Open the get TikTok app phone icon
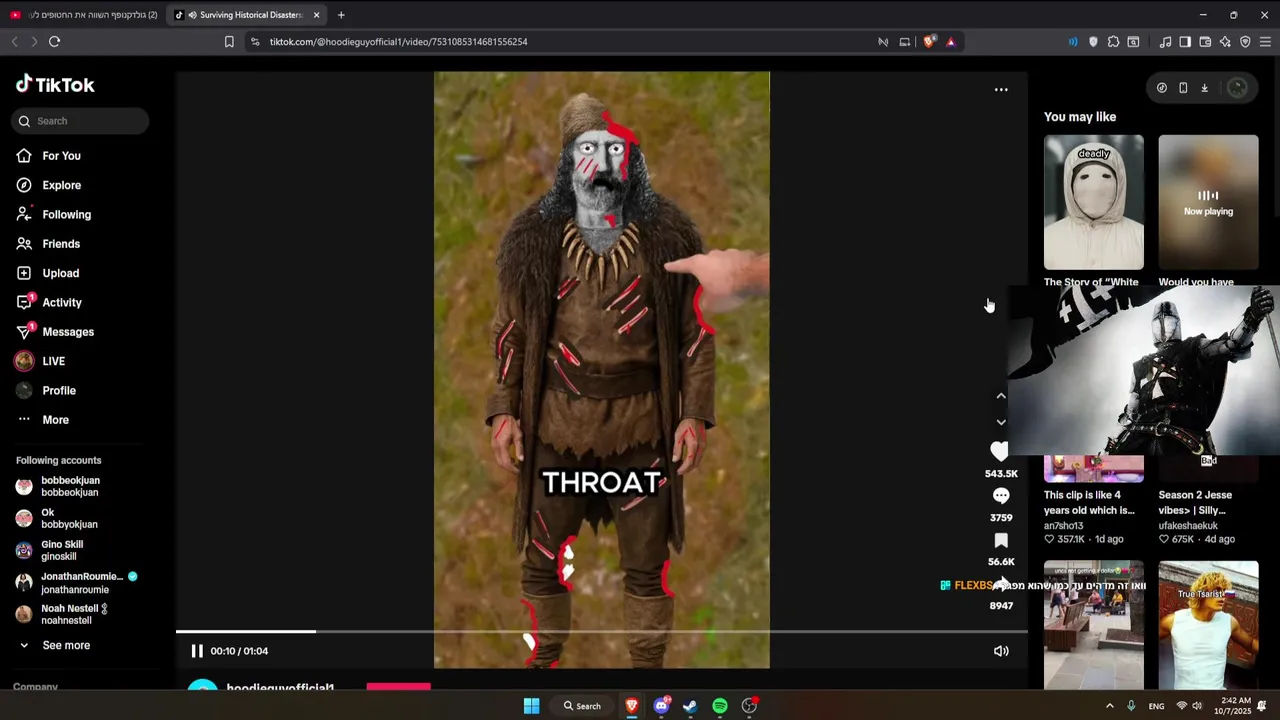This screenshot has height=720, width=1280. pos(1183,88)
